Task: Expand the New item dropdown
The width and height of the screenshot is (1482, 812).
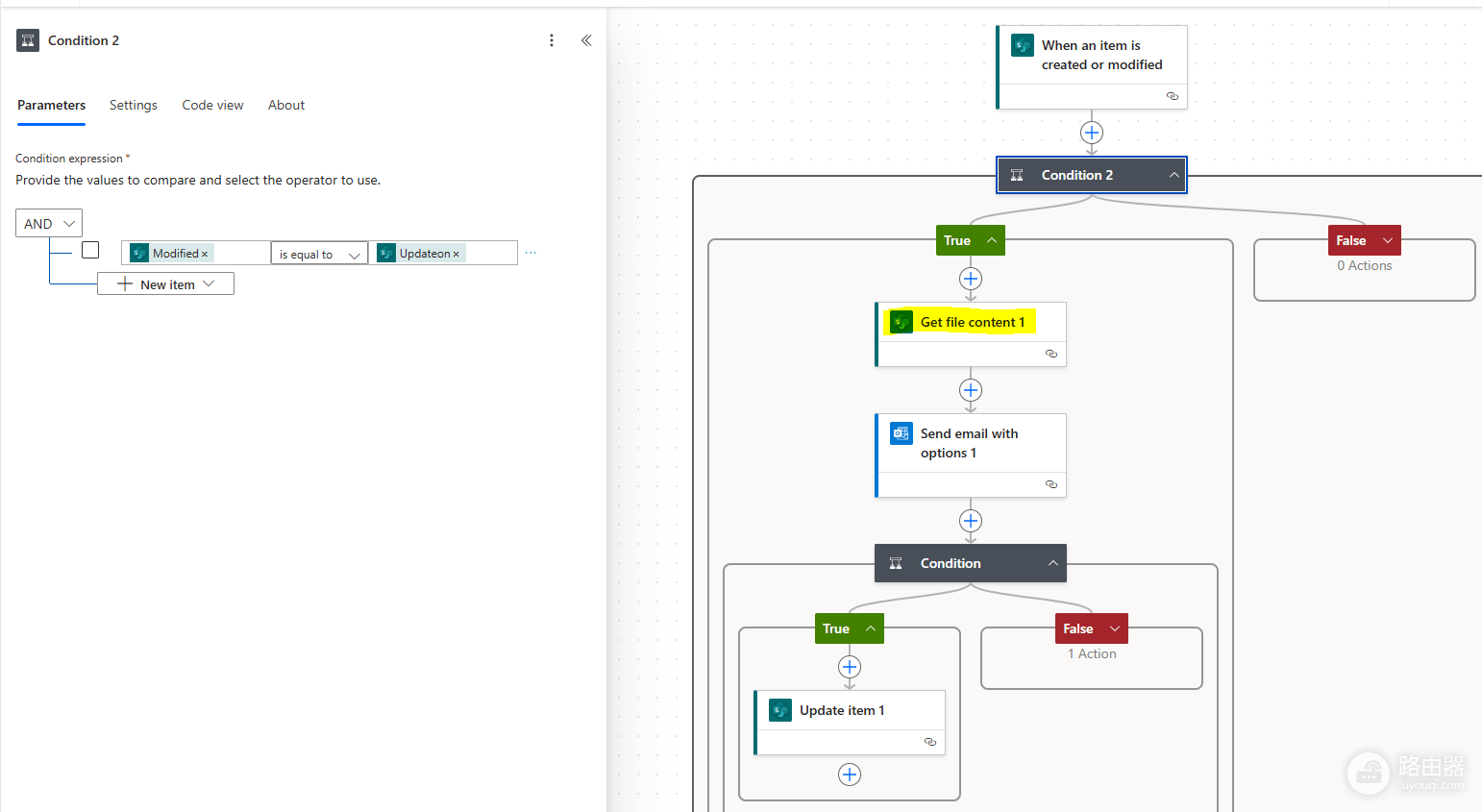Action: pyautogui.click(x=165, y=284)
